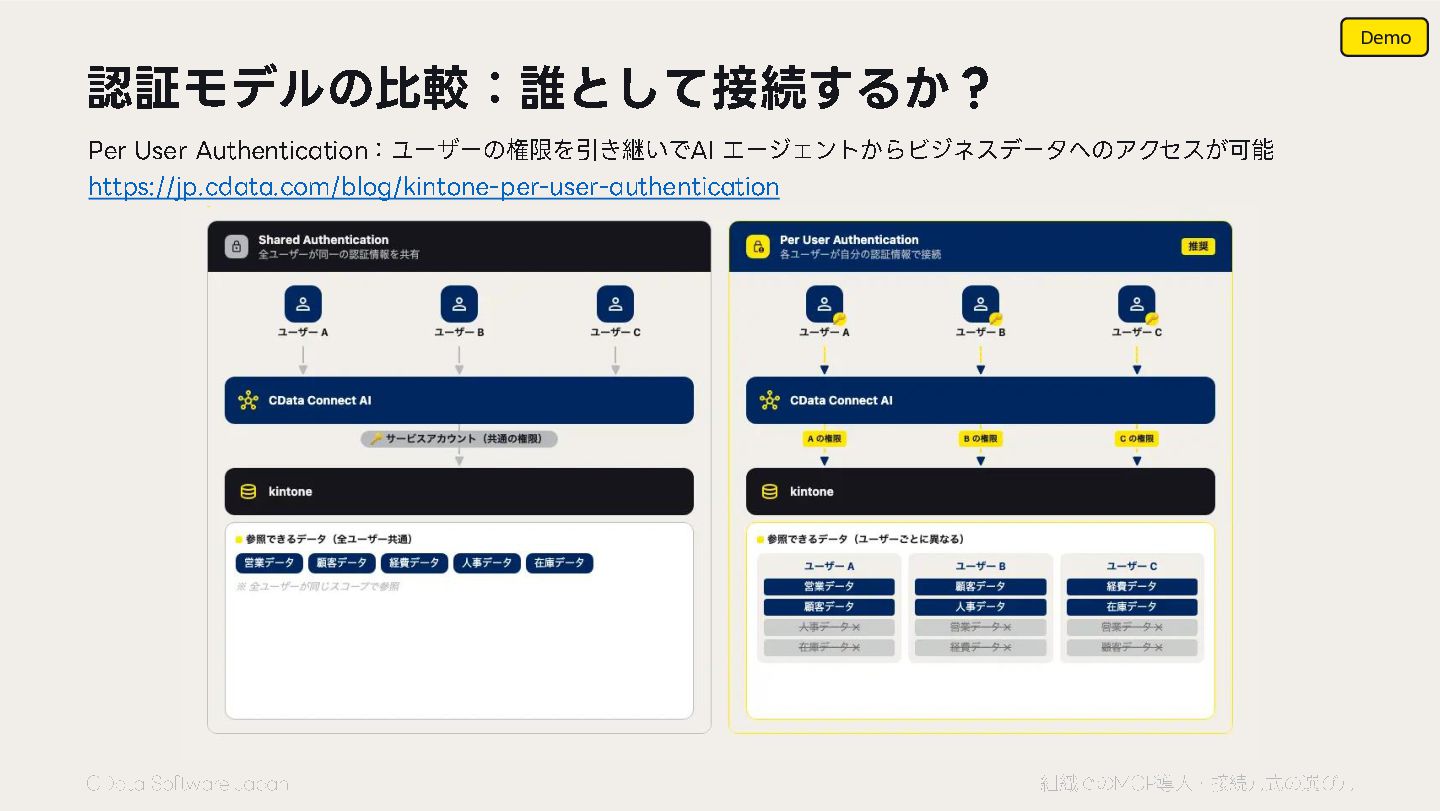
Task: Click ユーザー A icon in Shared Authentication panel
Action: pyautogui.click(x=303, y=304)
